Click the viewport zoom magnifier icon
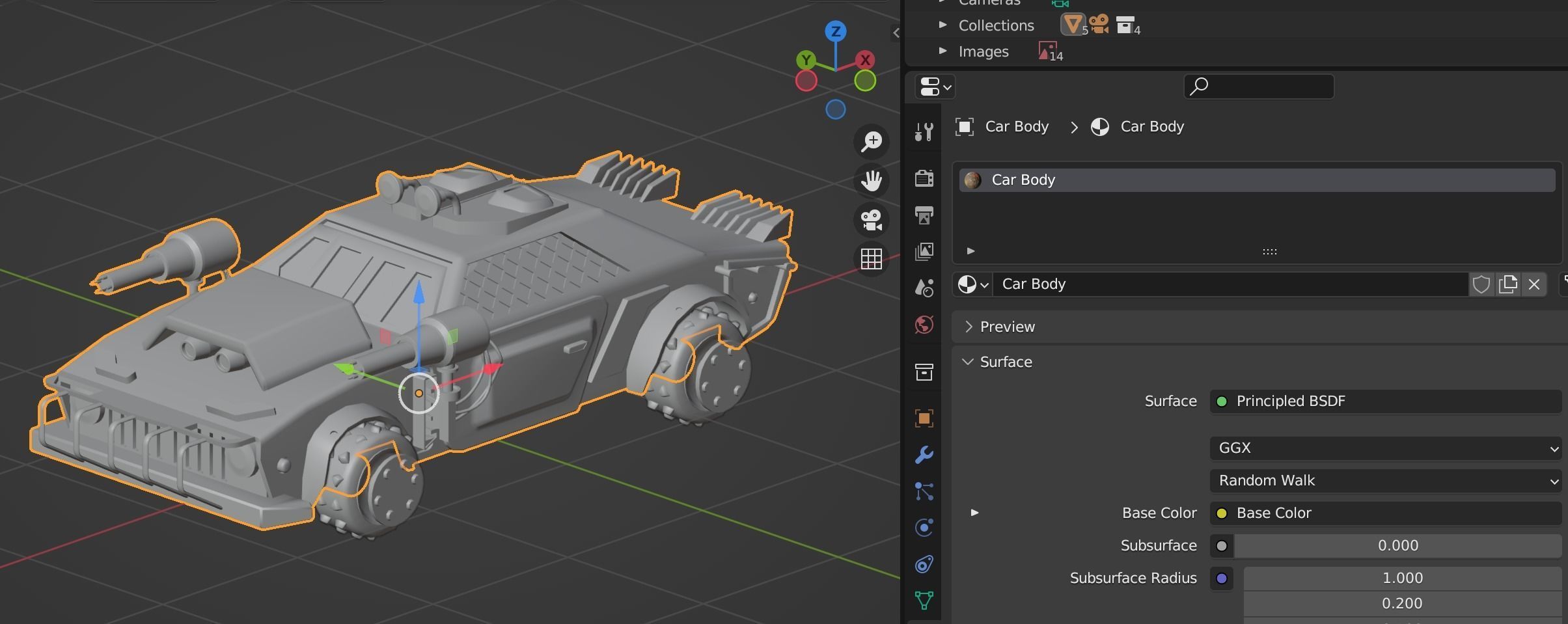 pos(871,141)
